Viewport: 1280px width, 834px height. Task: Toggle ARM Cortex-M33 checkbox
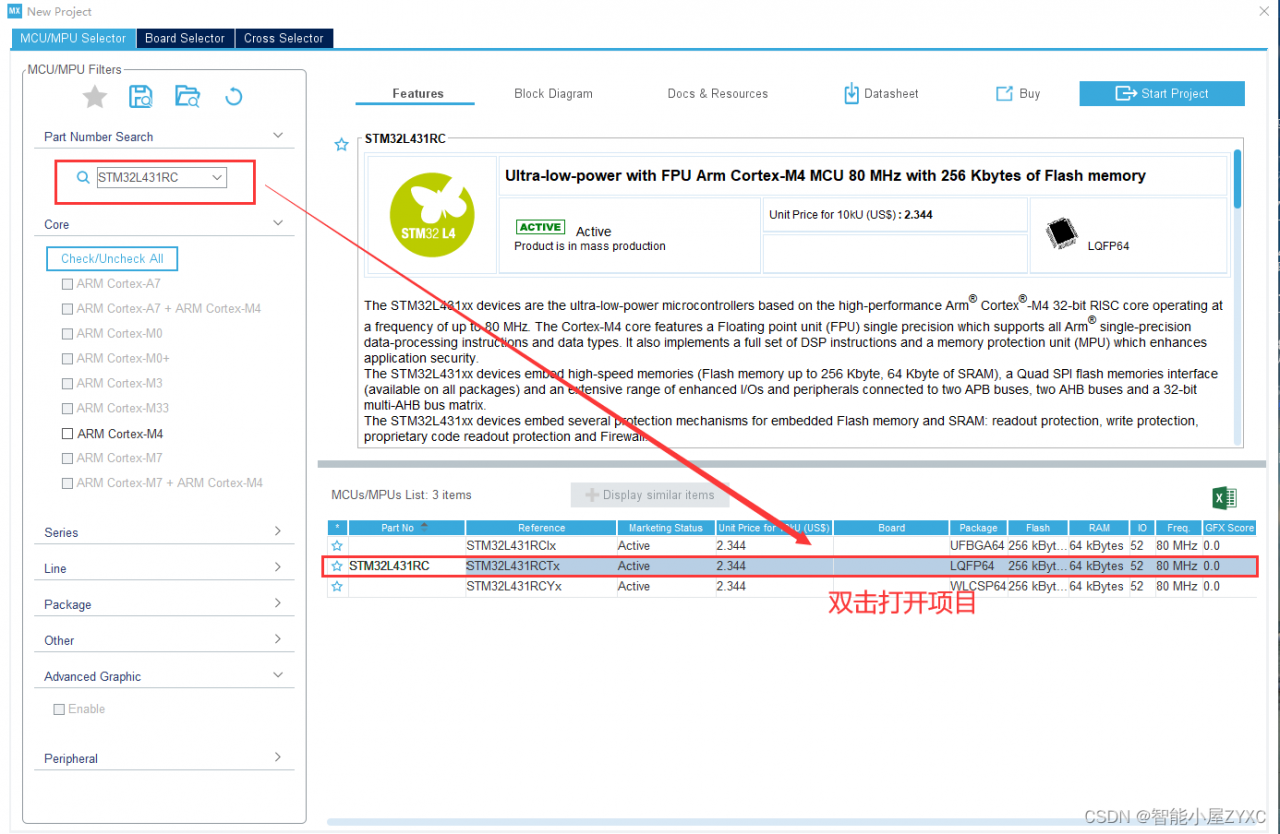point(67,409)
